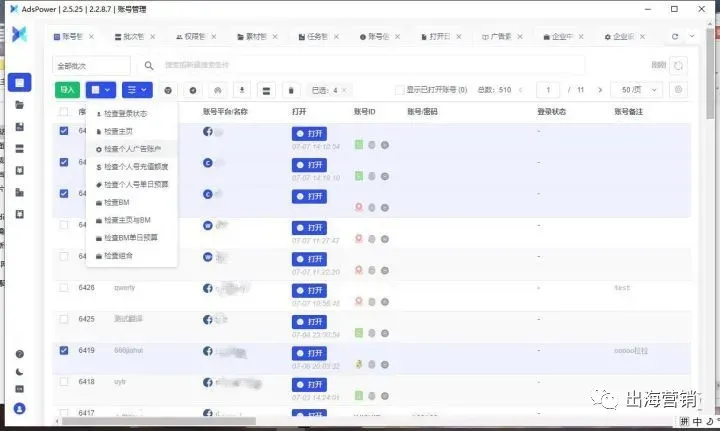Click the gear settings icon after 50/页

[x=678, y=90]
